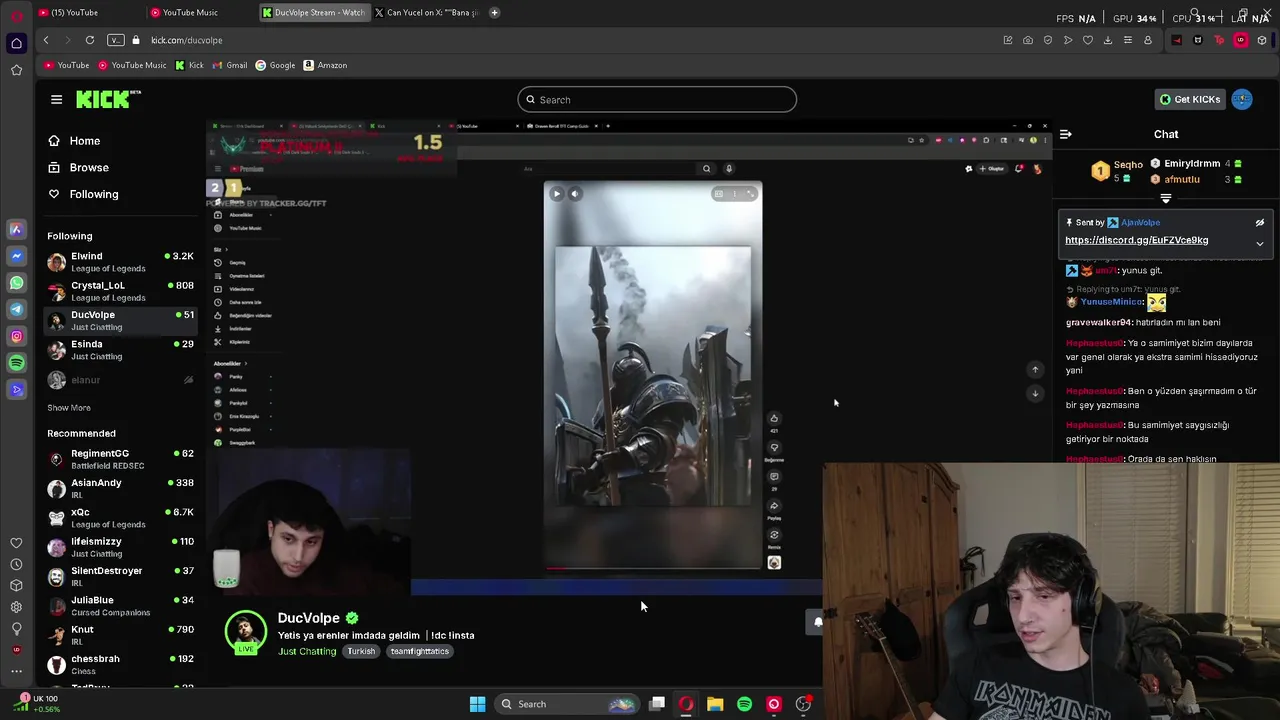
Task: Collapse the chat panel icon
Action: [x=1066, y=134]
